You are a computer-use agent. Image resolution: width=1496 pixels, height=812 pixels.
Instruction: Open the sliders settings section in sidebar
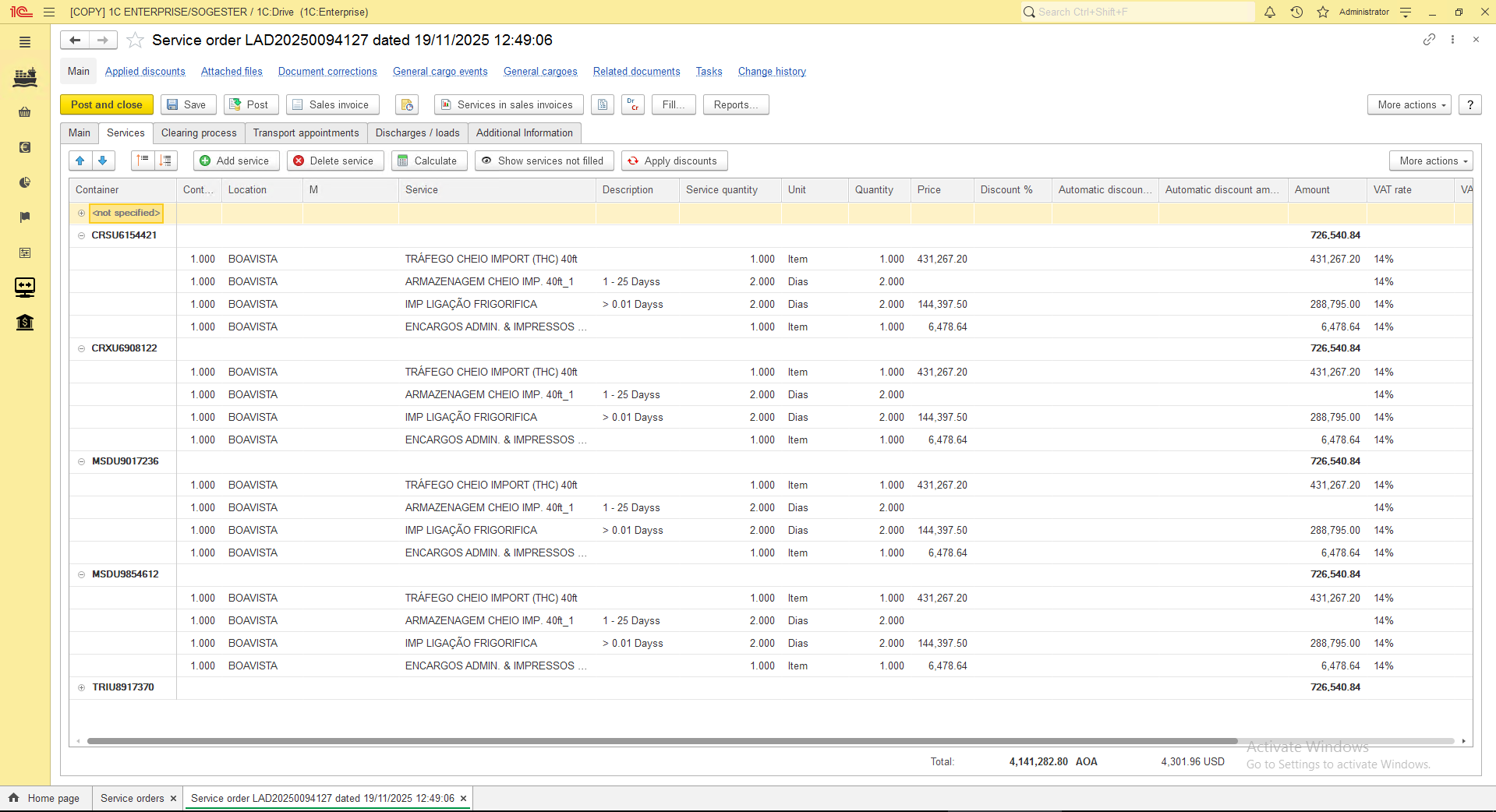[x=25, y=252]
